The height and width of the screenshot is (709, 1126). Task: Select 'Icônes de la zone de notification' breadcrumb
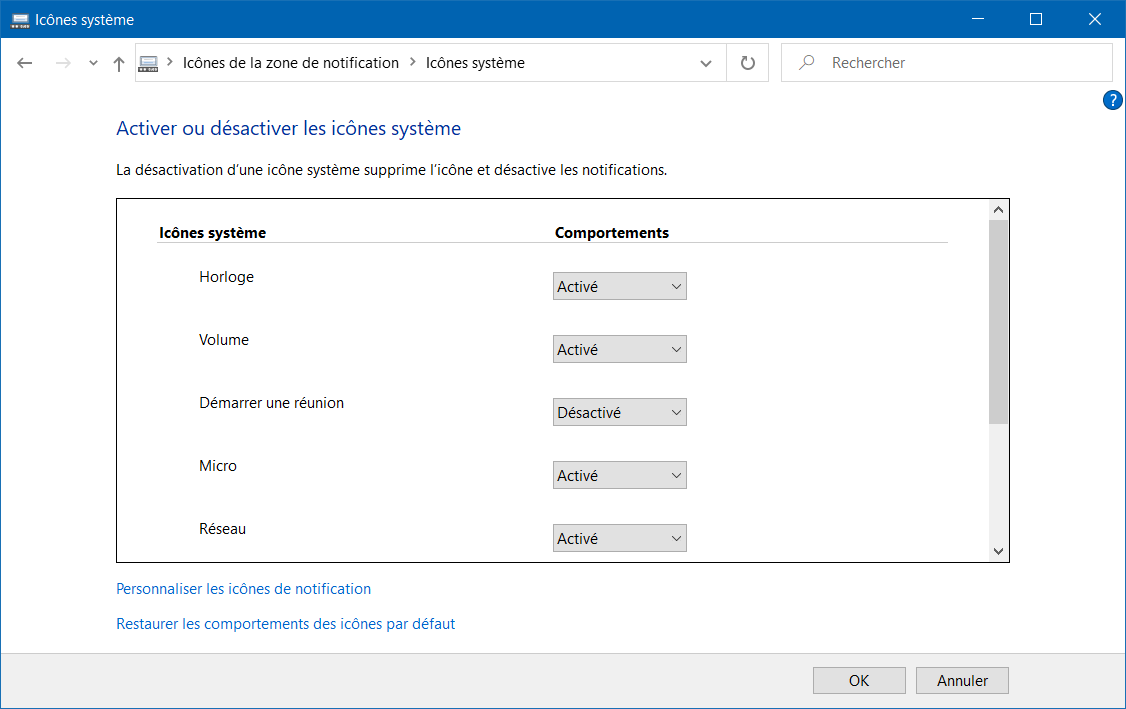point(291,62)
